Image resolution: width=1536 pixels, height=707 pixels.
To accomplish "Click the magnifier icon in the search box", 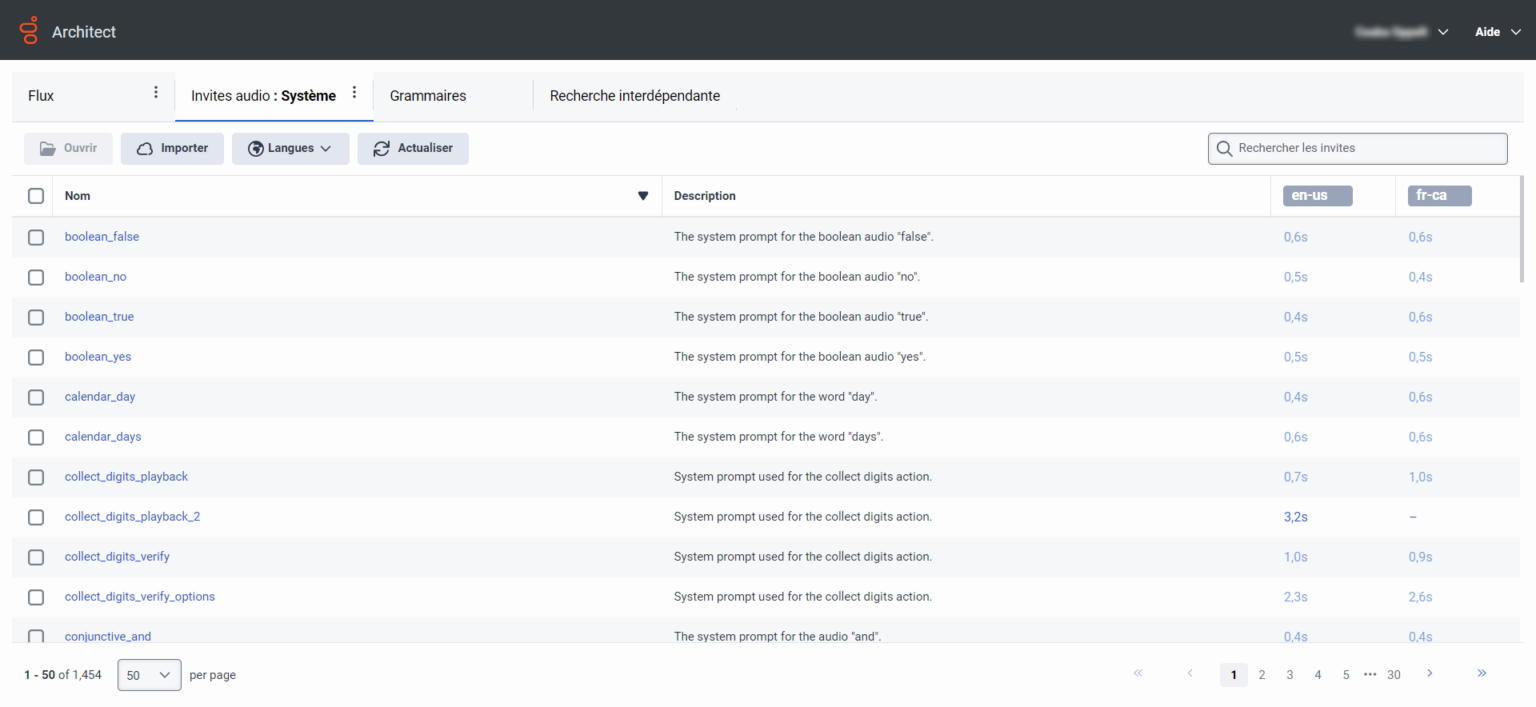I will tap(1224, 148).
